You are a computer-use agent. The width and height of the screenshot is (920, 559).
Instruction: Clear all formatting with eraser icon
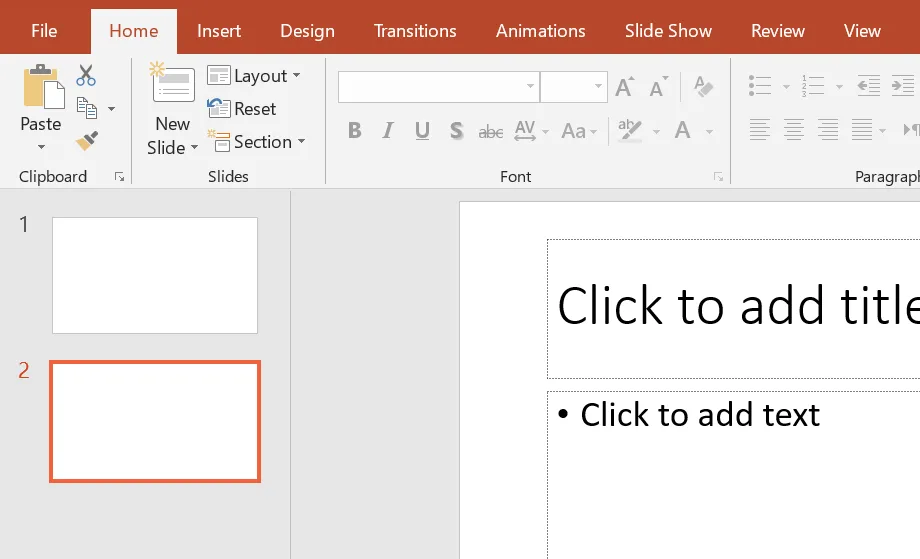[703, 87]
